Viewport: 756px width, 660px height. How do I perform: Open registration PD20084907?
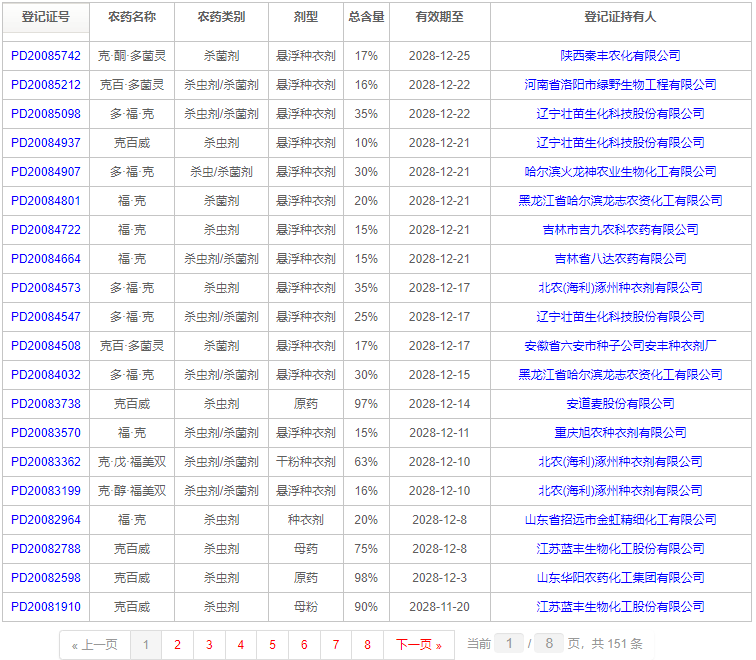coord(46,172)
